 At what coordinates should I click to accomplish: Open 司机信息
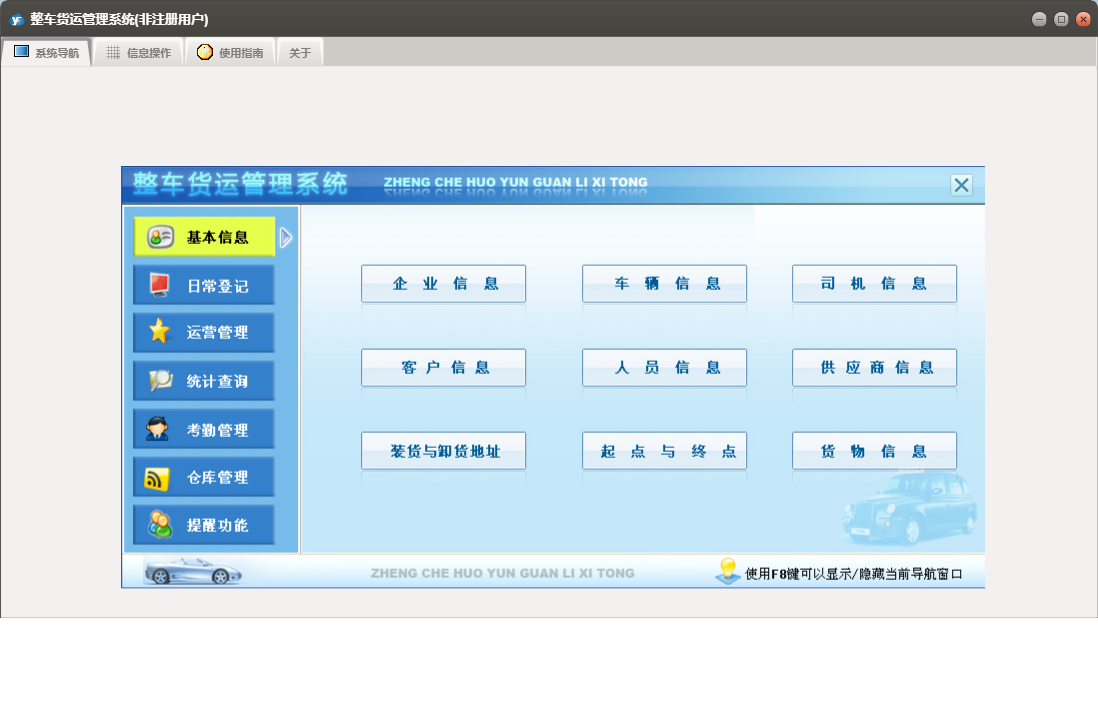[875, 284]
